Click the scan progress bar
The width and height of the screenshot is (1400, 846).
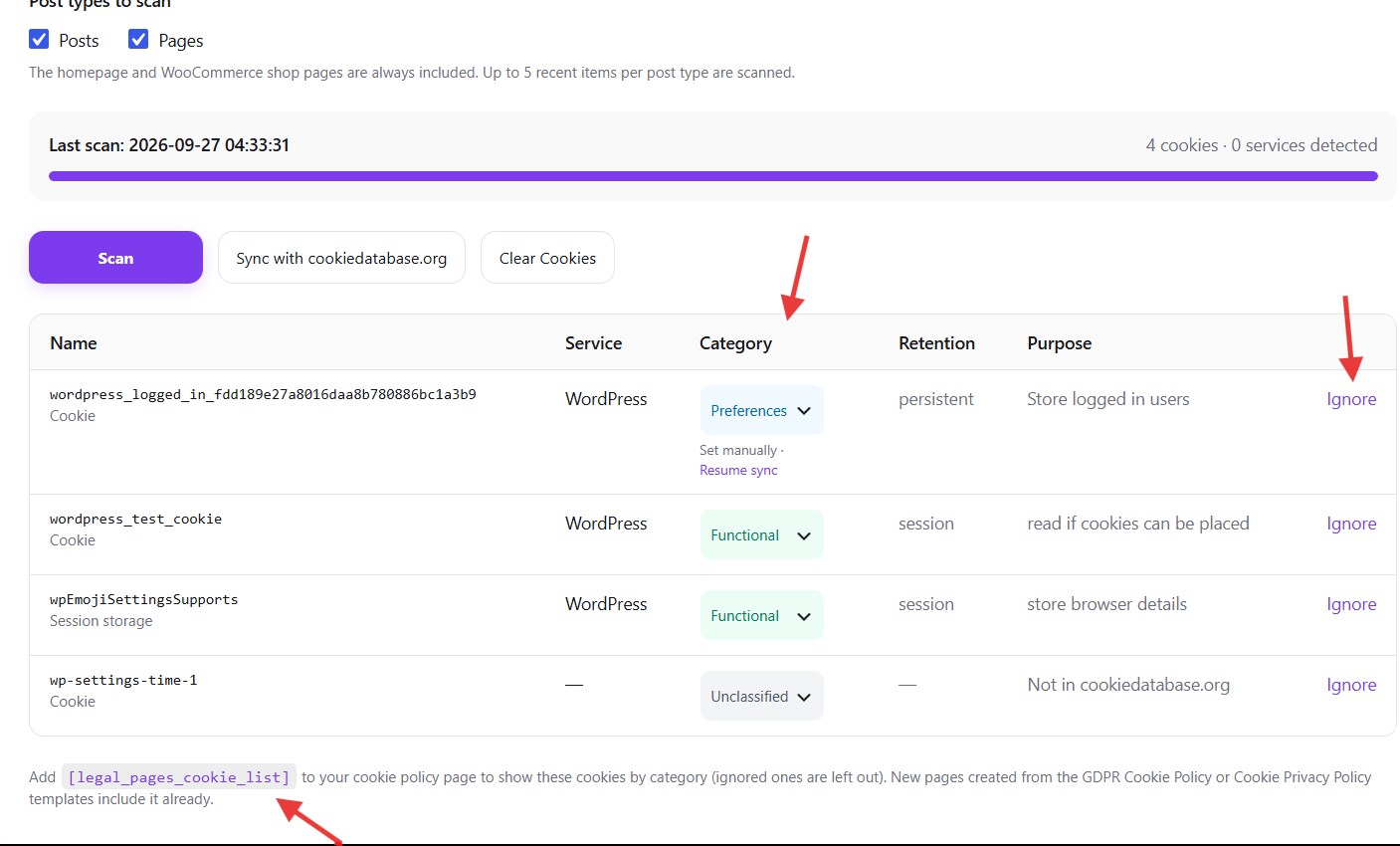[x=712, y=176]
